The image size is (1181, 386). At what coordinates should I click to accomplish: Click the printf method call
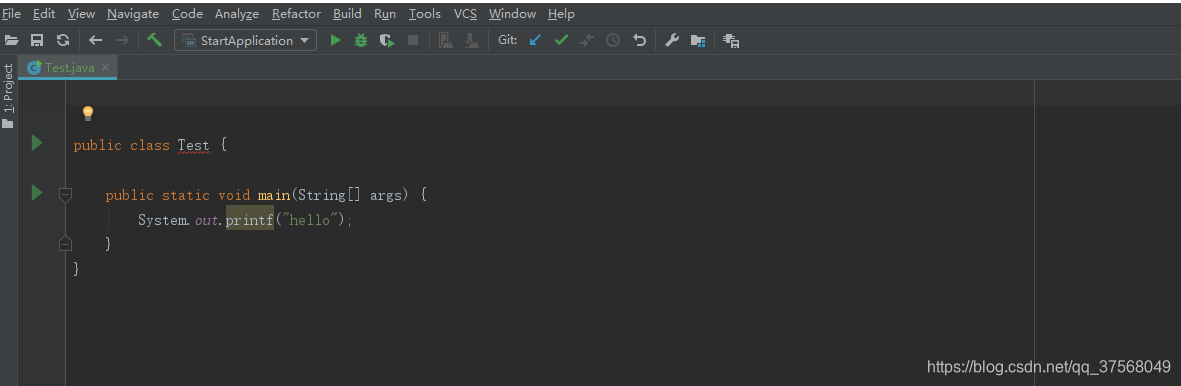coord(249,220)
